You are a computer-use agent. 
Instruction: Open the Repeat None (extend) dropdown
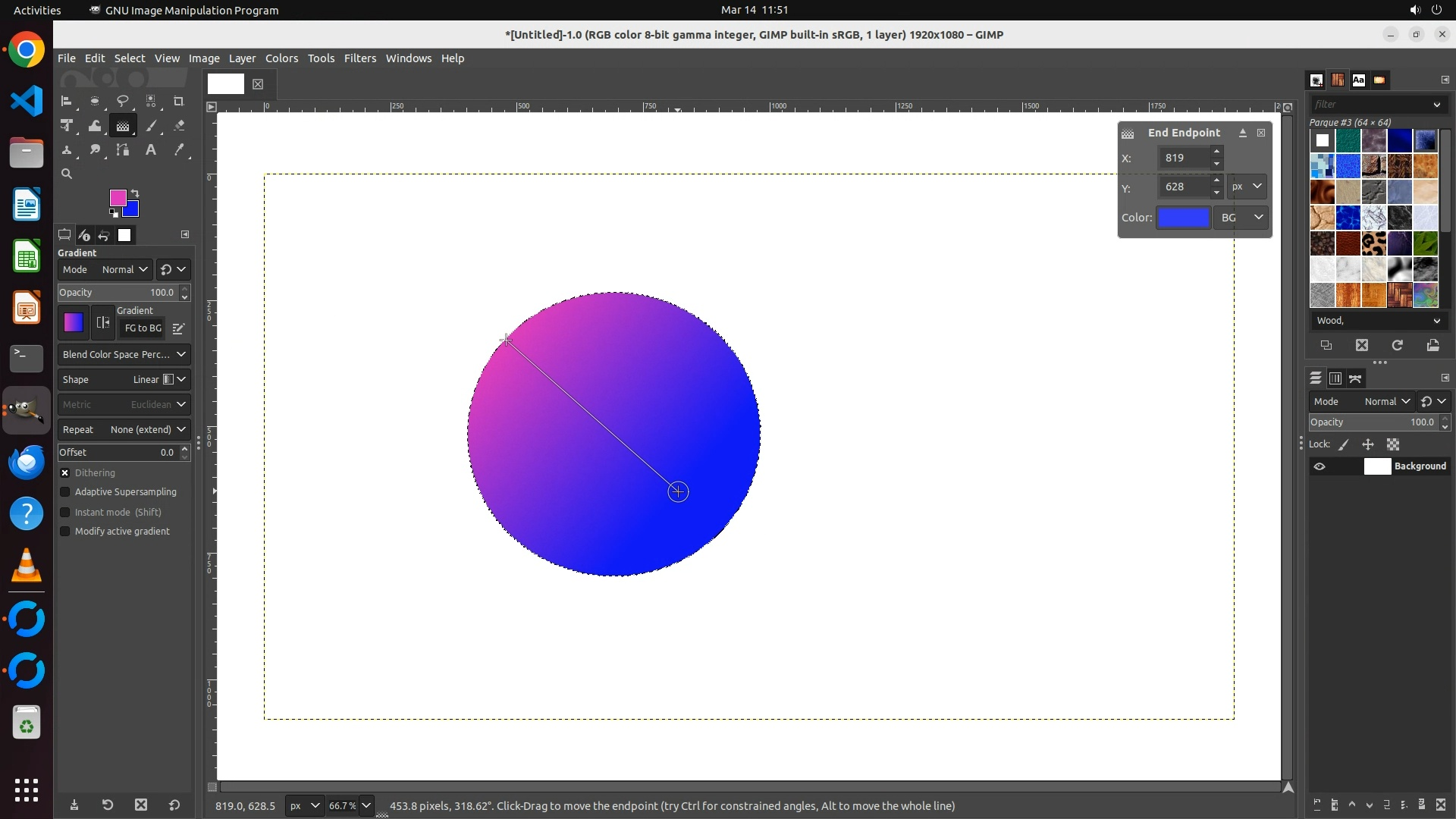124,430
